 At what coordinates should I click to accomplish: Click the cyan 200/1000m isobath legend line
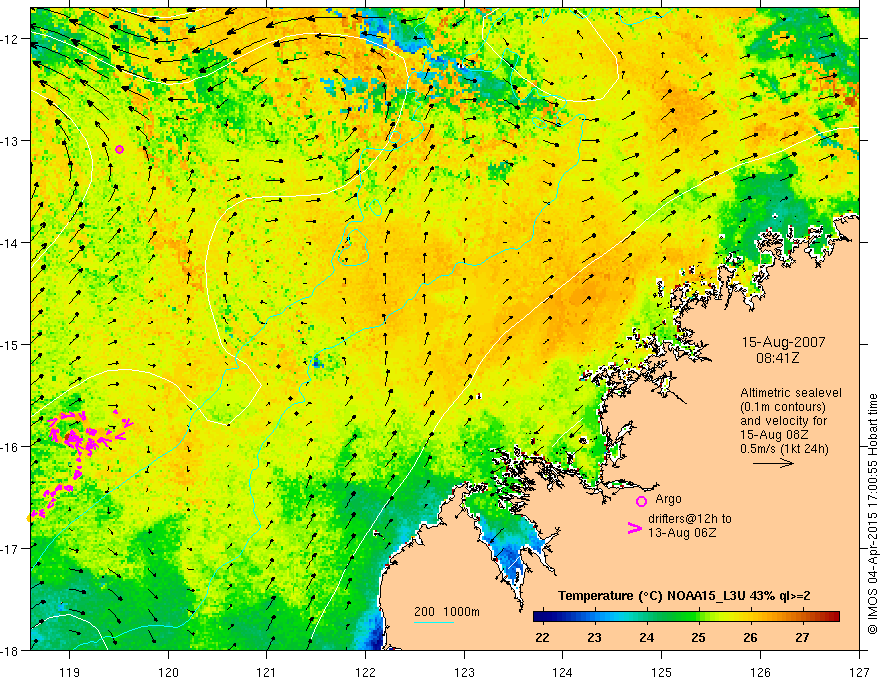pos(434,622)
